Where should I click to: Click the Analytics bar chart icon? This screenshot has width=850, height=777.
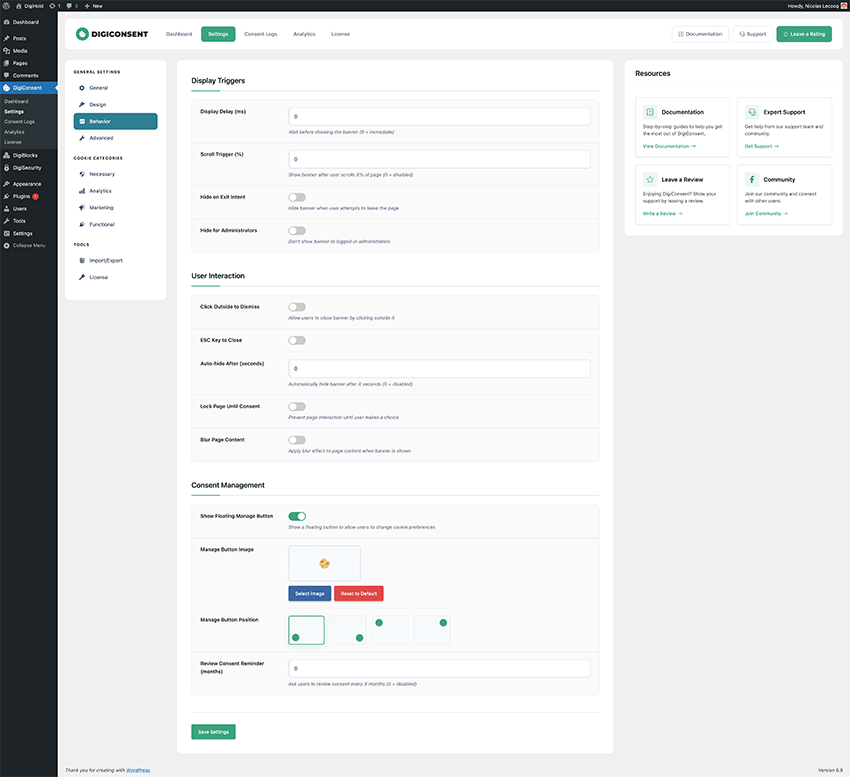[82, 191]
